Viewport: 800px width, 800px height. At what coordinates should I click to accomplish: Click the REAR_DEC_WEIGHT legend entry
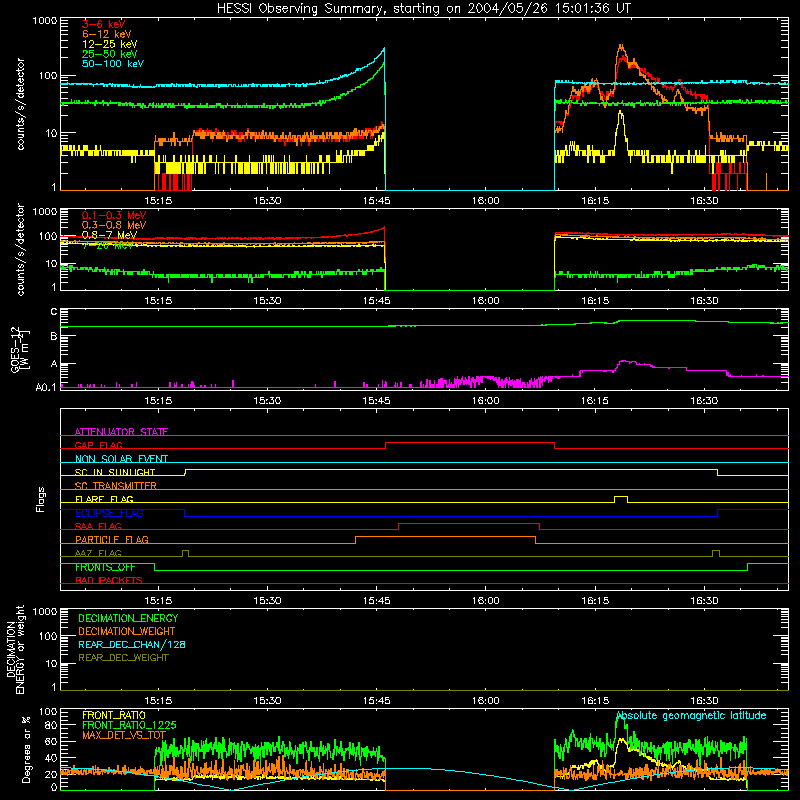[123, 658]
